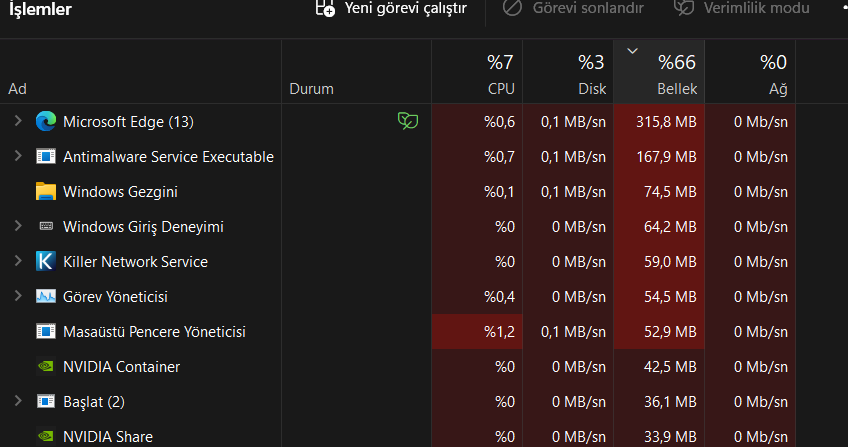This screenshot has height=447, width=848.
Task: Click the NVIDIA Container icon
Action: (46, 367)
